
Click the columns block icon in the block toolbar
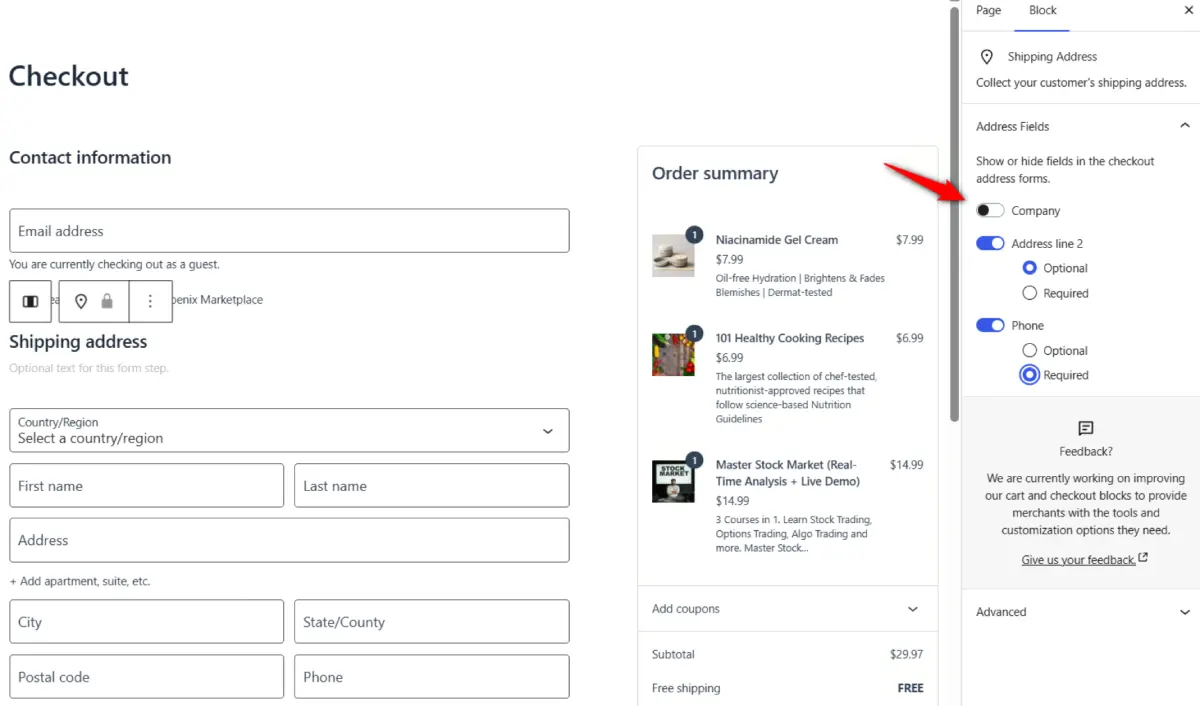[30, 301]
